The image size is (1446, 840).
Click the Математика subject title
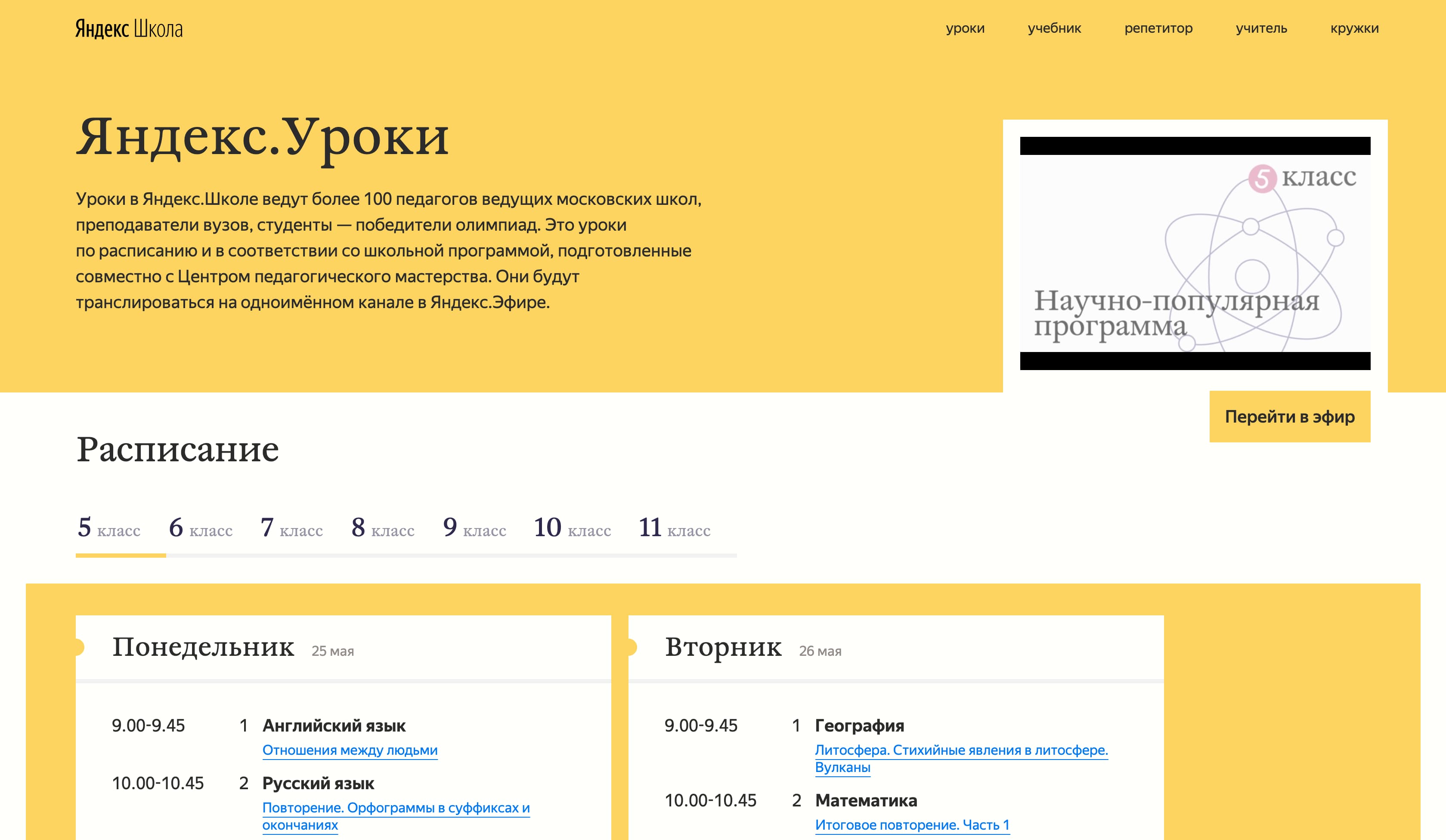click(x=866, y=800)
